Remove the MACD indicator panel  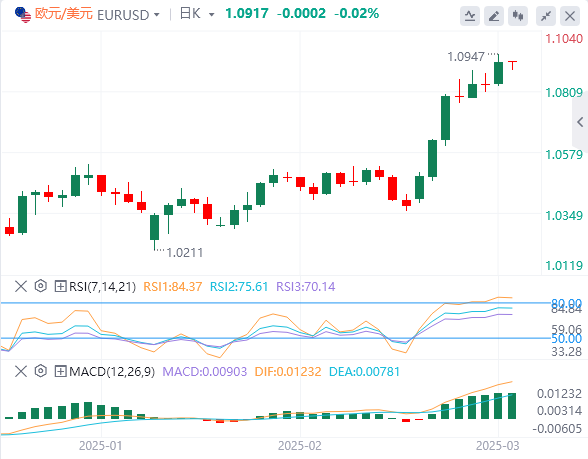(x=21, y=372)
